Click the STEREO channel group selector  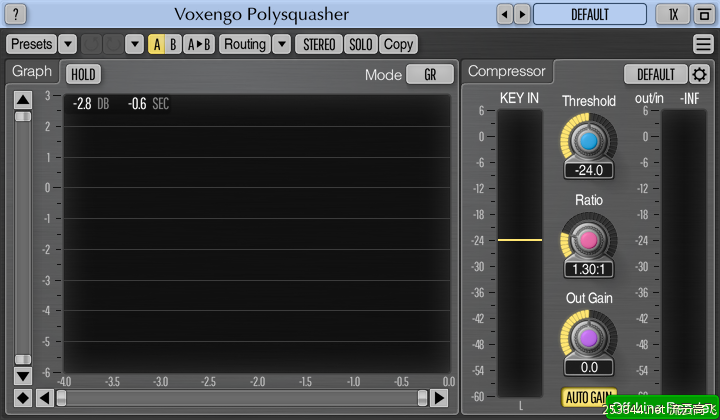tap(319, 44)
